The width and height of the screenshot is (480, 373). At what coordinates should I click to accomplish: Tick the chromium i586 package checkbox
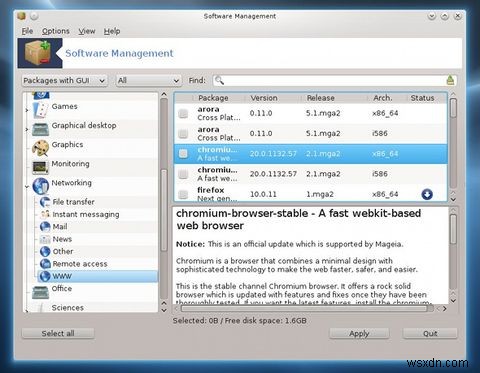point(183,174)
